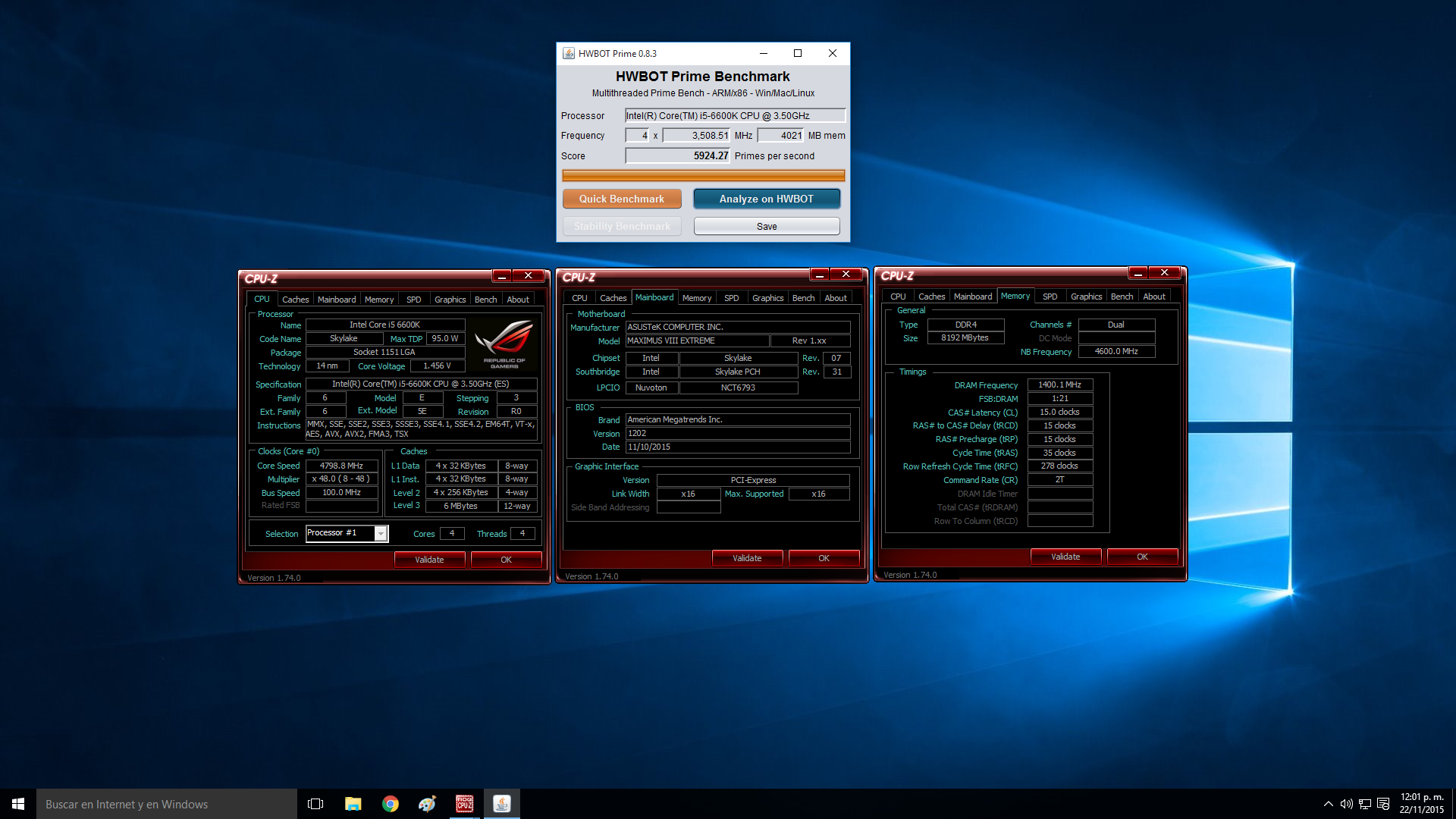Click the MAXIMUS VIII EXTREME model field
The image size is (1456, 819).
[698, 341]
